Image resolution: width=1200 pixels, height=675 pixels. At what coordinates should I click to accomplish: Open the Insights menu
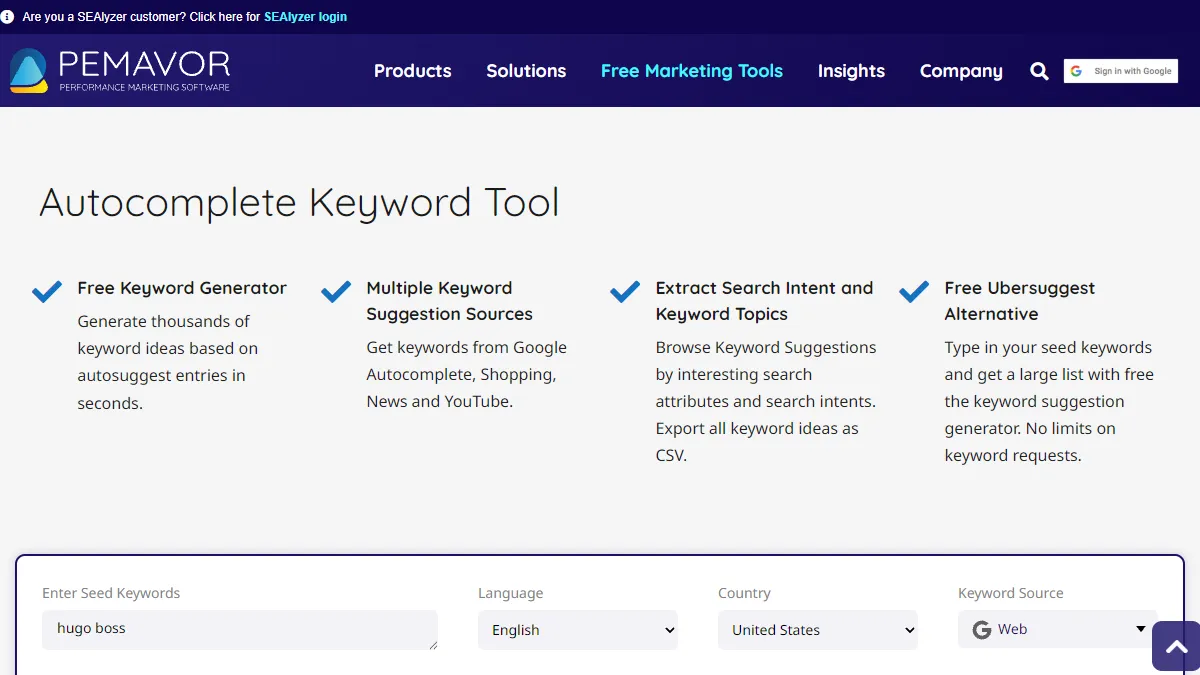(851, 71)
